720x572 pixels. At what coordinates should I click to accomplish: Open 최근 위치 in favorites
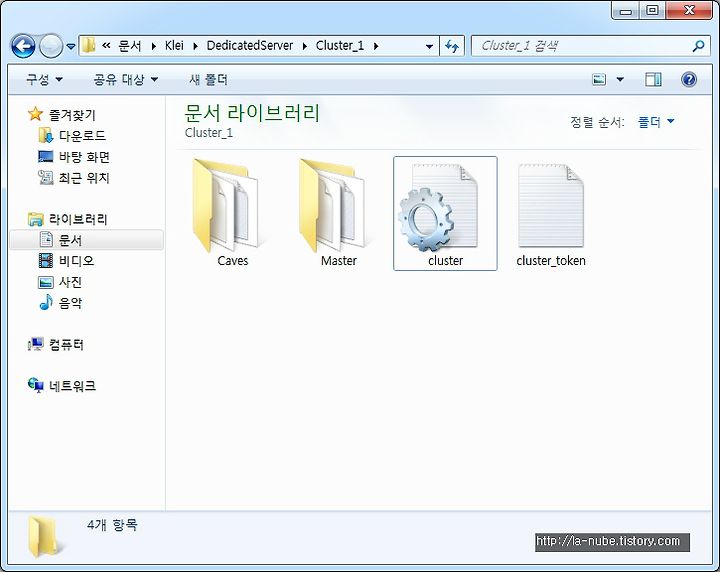coord(74,178)
